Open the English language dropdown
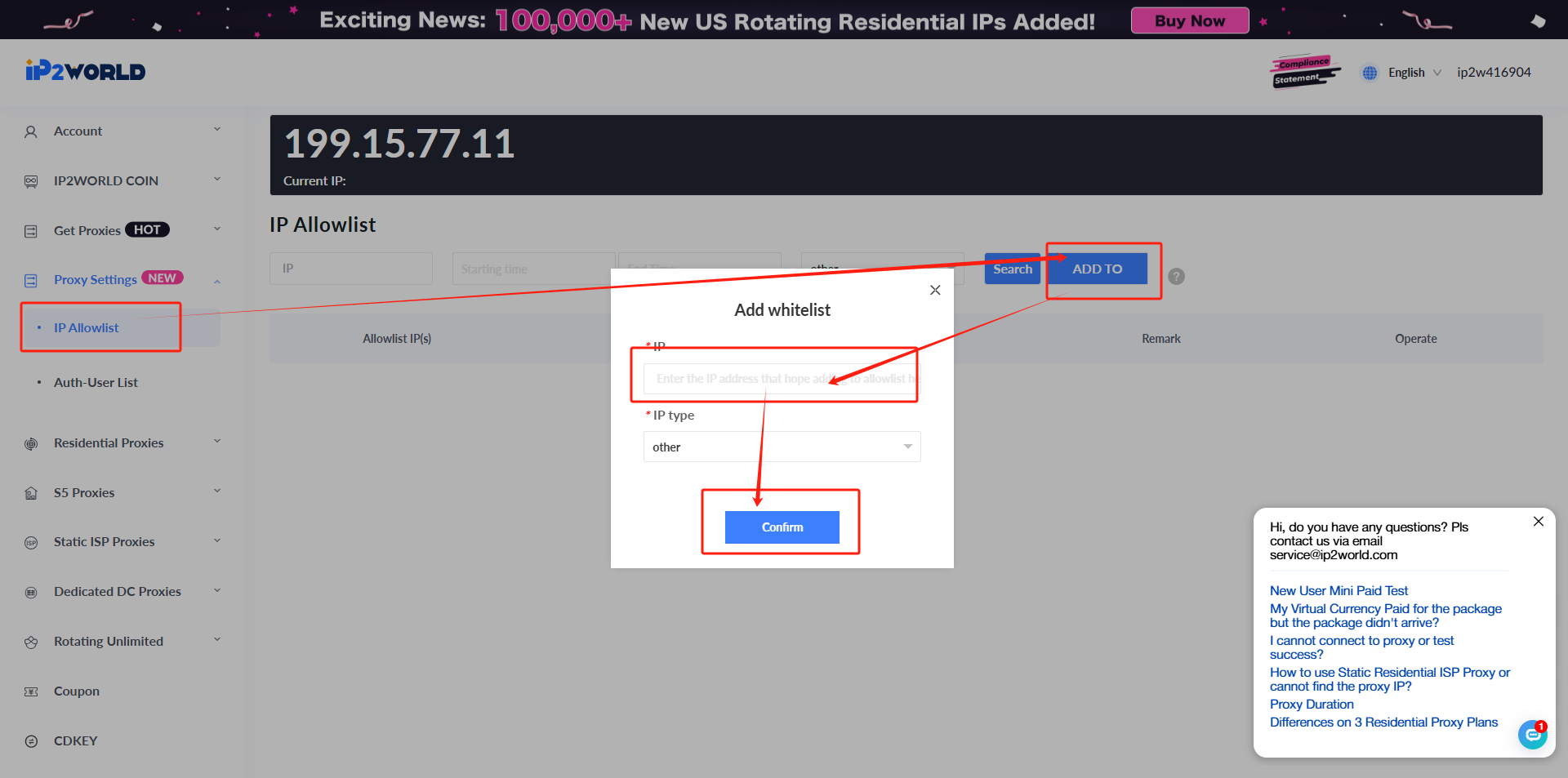This screenshot has width=1568, height=778. point(1414,73)
